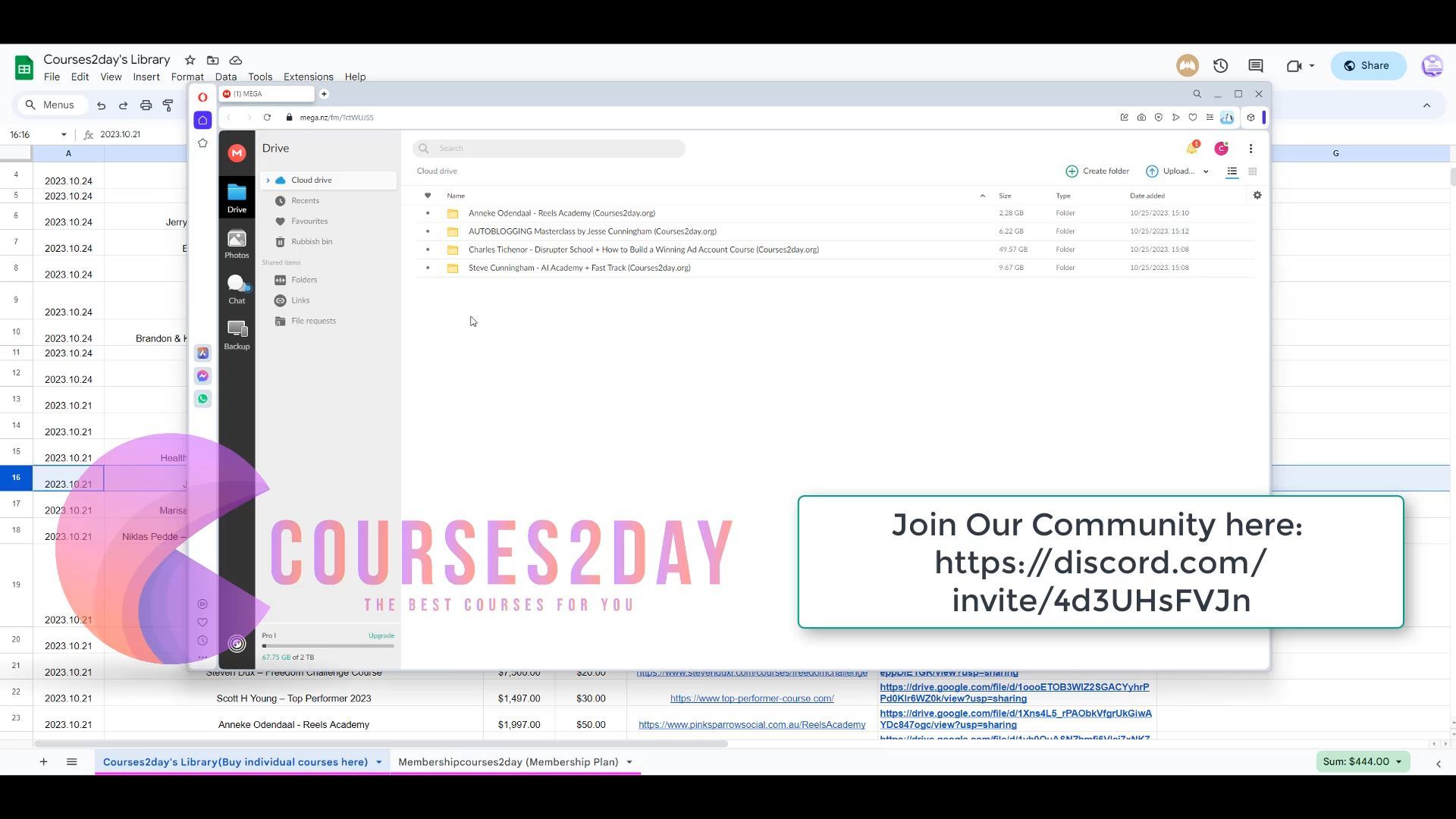
Task: Open the Upload dropdown arrow
Action: (1206, 171)
